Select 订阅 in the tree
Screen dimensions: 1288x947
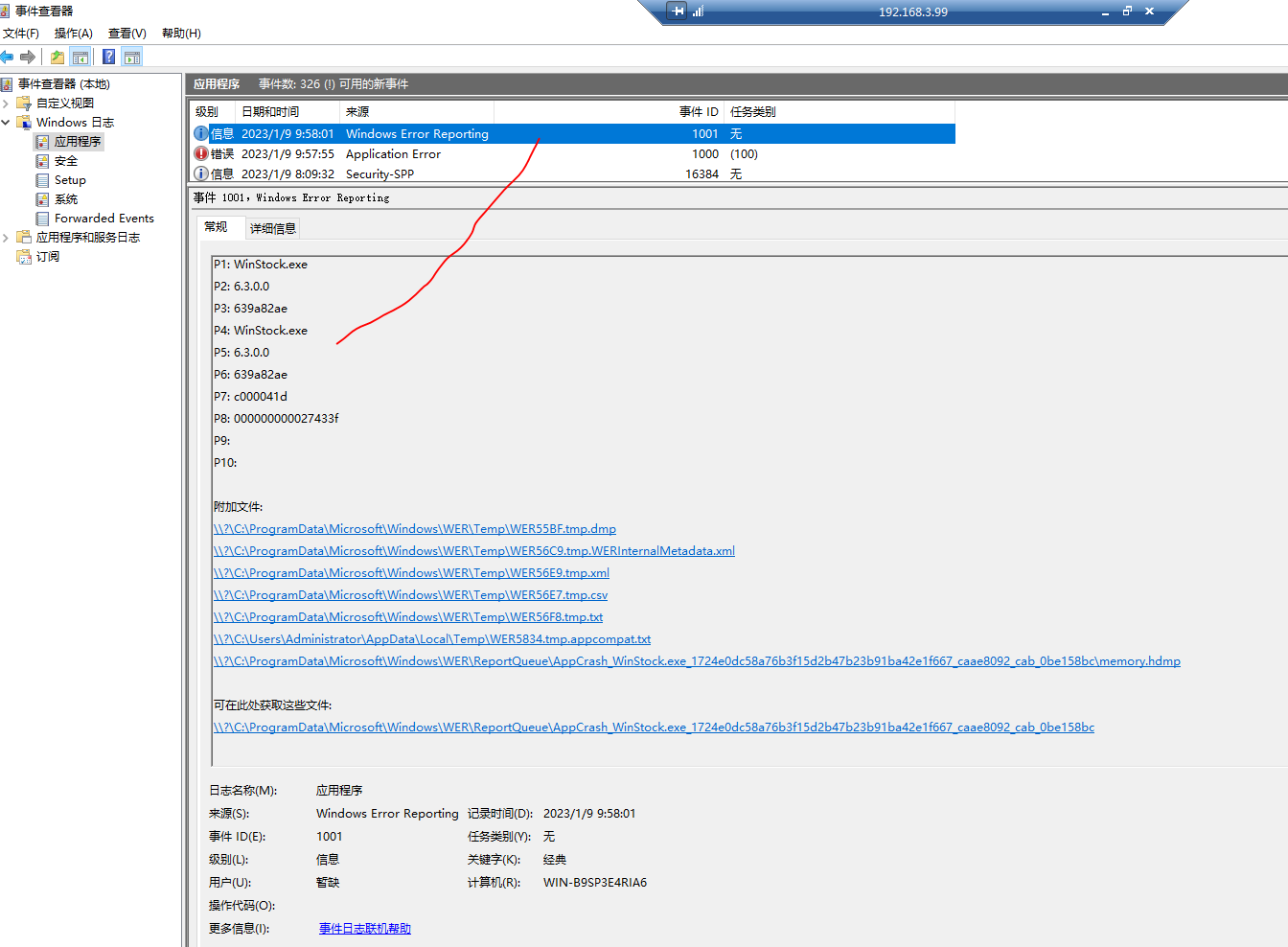[x=48, y=257]
